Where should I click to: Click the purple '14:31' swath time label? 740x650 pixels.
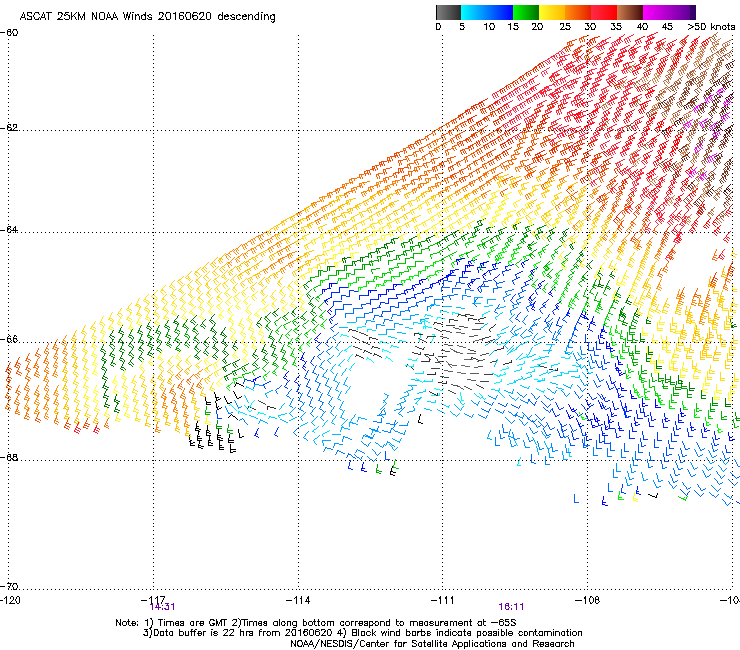coord(162,607)
